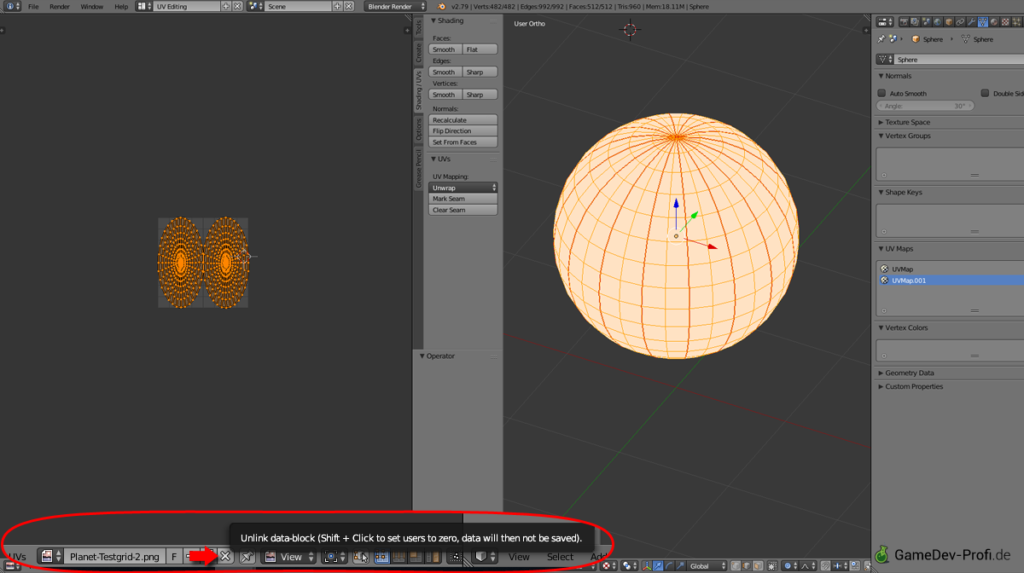The image size is (1024, 573).
Task: Select vertex select mode in 3D header
Action: click(x=736, y=566)
